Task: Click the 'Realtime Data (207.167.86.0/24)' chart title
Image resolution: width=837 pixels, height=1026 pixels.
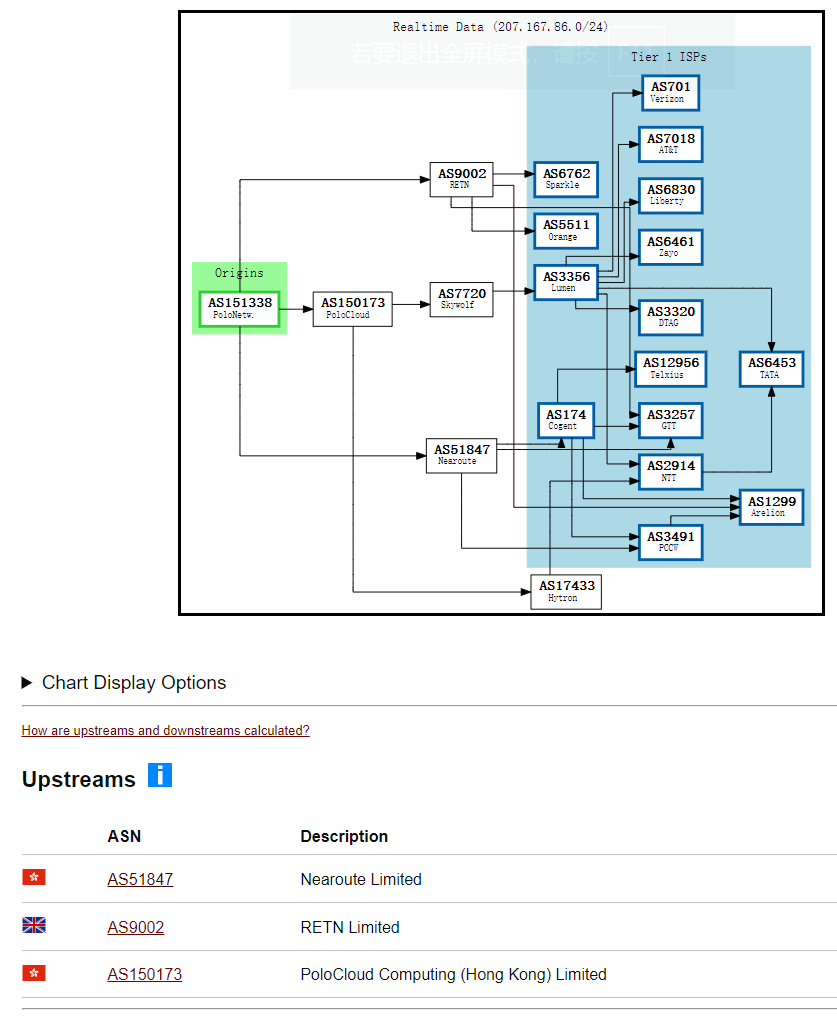Action: (501, 27)
